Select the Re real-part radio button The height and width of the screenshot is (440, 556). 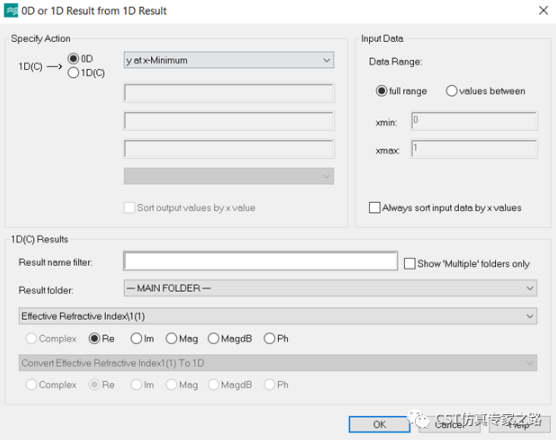tap(94, 339)
